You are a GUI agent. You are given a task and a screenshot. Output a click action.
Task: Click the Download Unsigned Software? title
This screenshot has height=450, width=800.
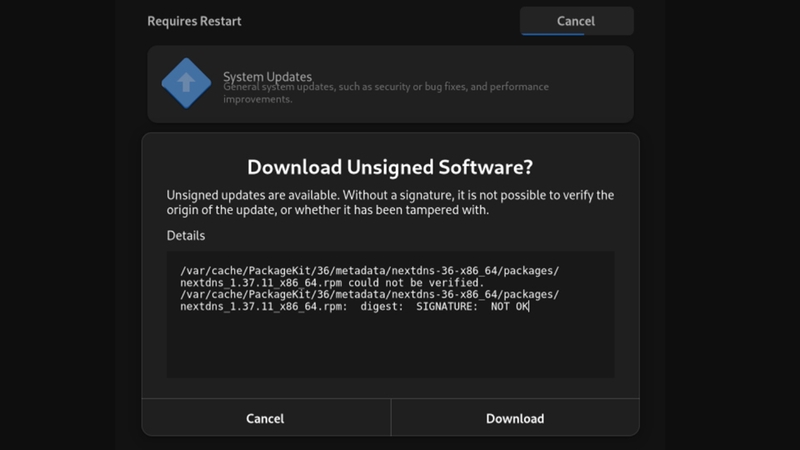coord(390,167)
